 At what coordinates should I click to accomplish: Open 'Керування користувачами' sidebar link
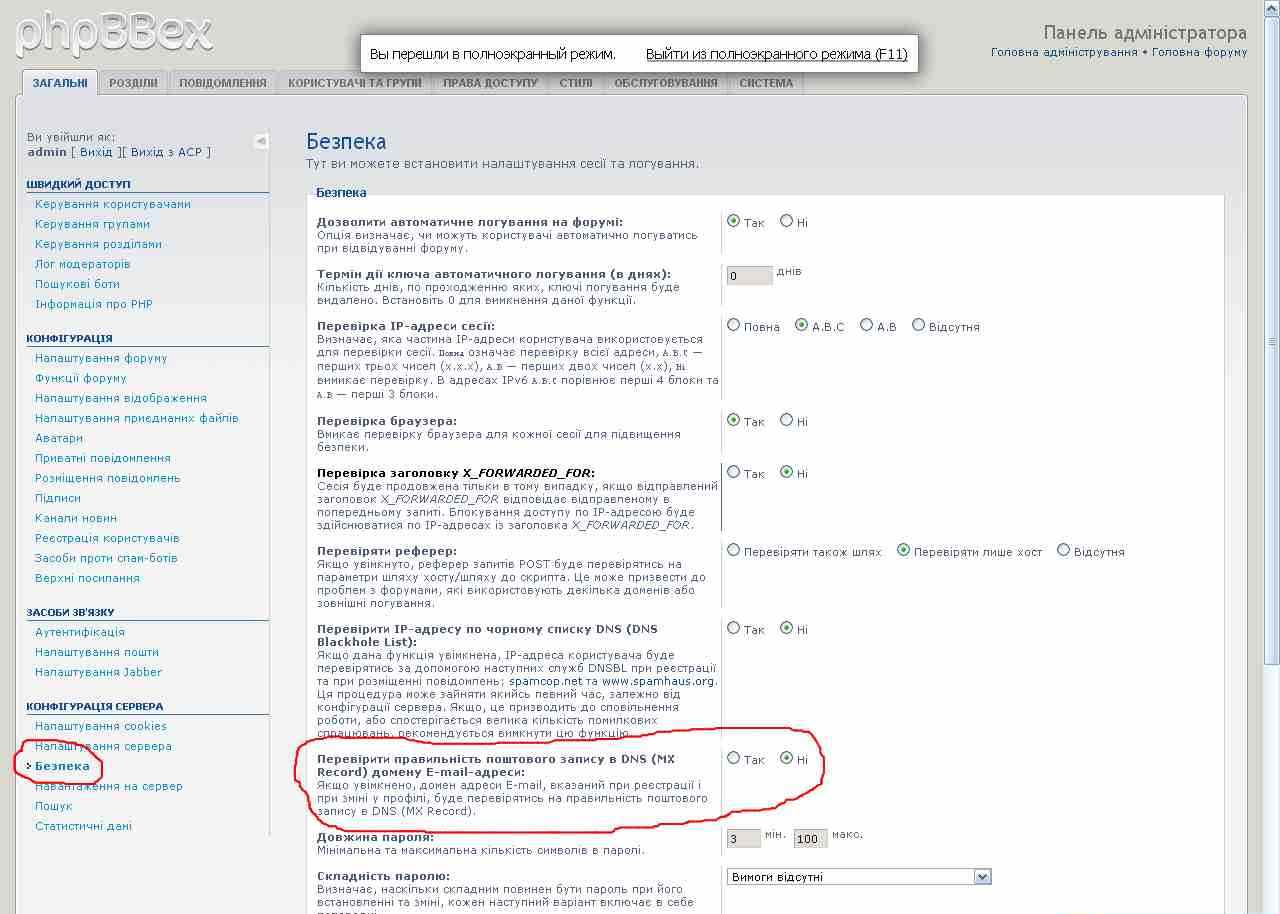112,204
